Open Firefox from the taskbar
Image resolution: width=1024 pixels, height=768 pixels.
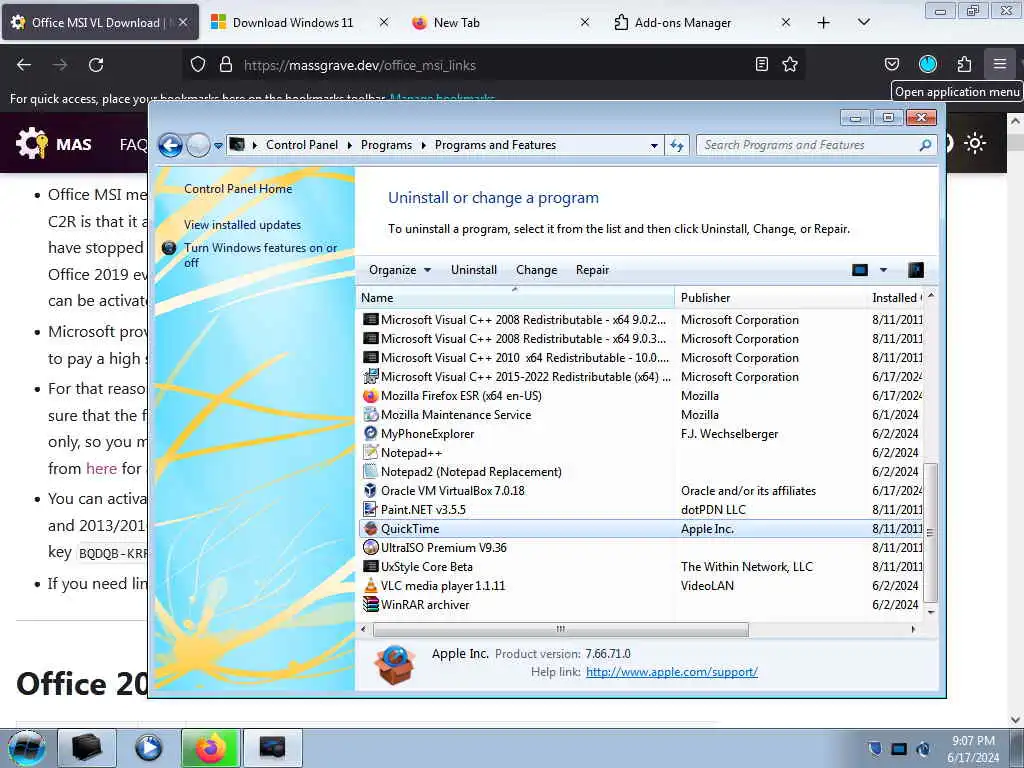210,748
